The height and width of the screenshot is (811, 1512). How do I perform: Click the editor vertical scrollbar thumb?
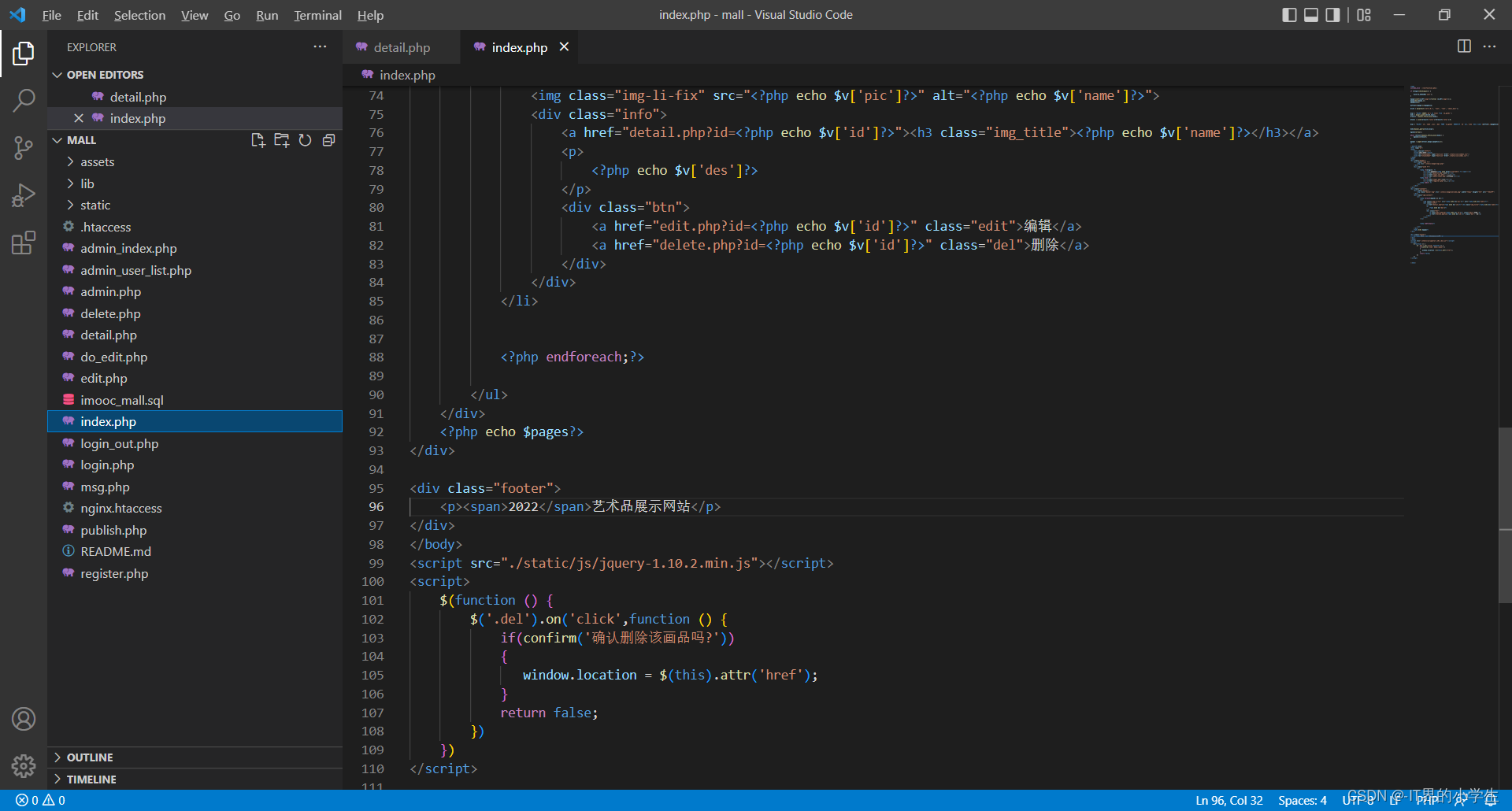[x=1505, y=515]
